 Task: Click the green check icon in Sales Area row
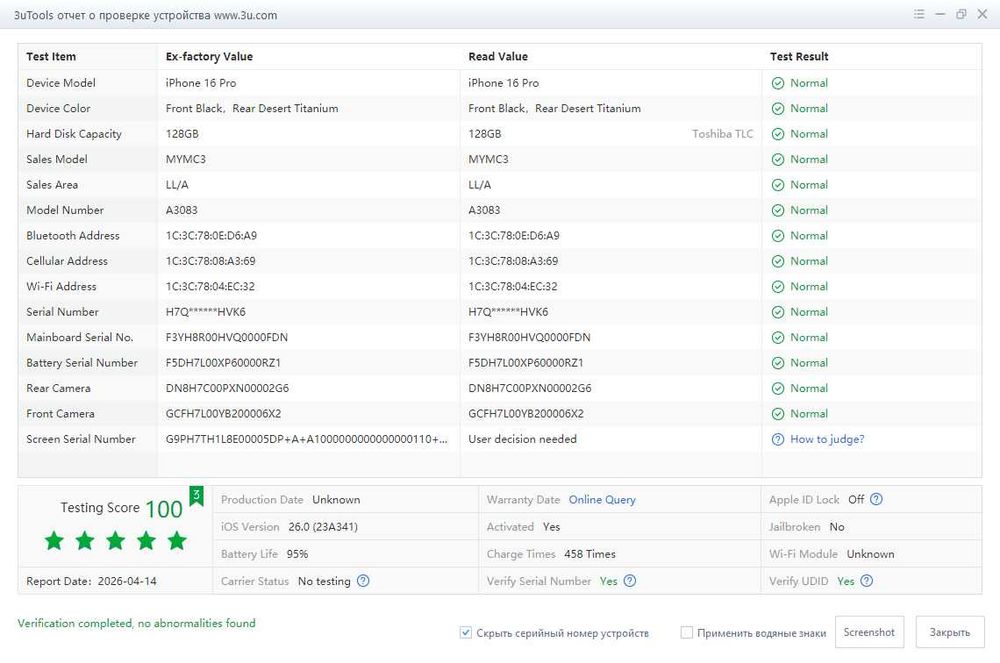click(x=777, y=185)
